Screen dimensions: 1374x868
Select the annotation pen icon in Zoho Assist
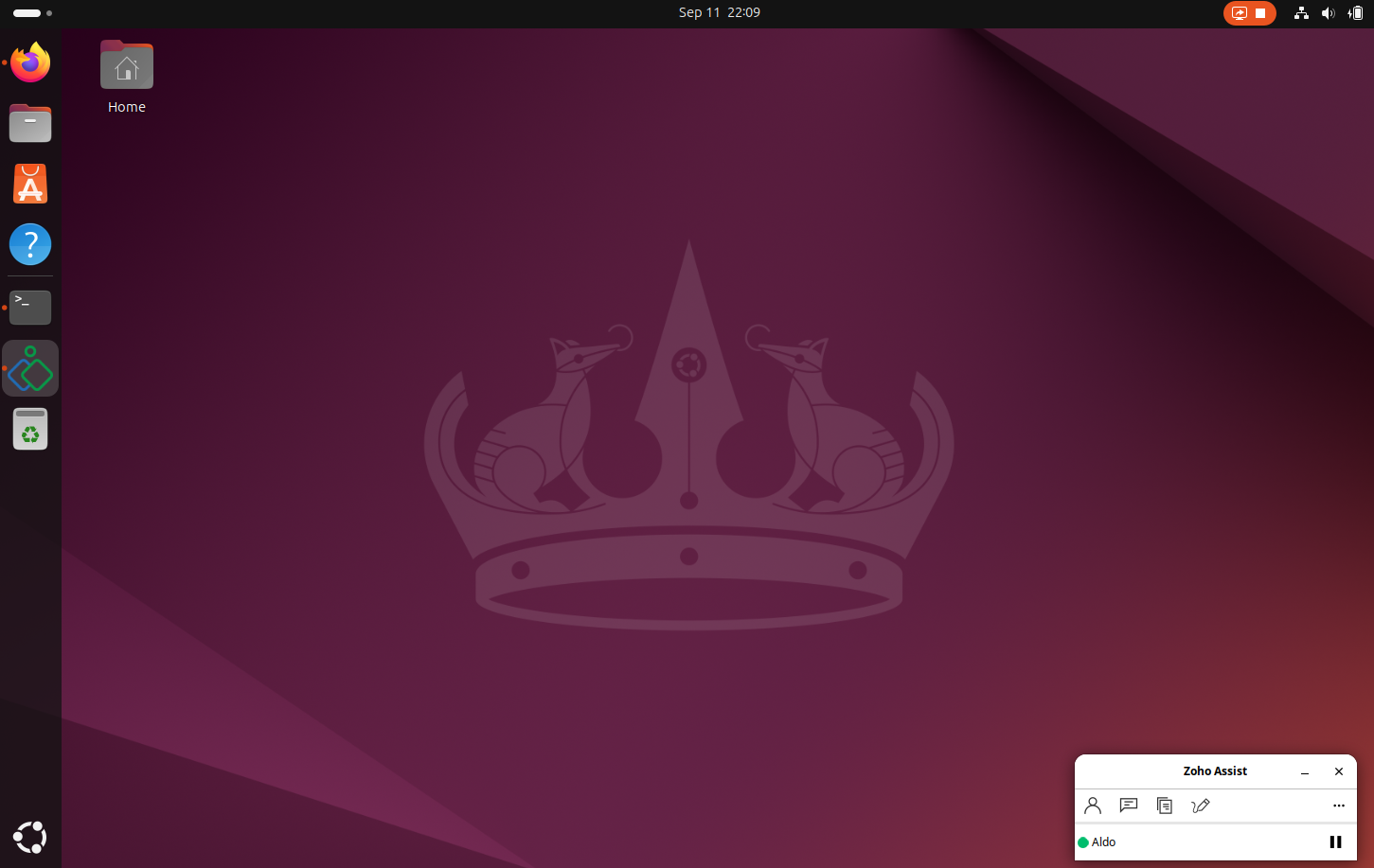(x=1201, y=806)
